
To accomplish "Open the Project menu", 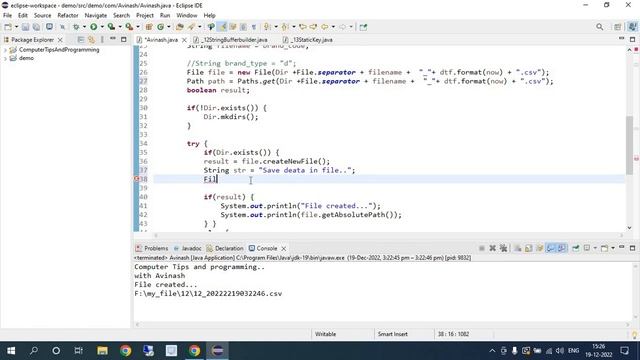I will 145,16.
